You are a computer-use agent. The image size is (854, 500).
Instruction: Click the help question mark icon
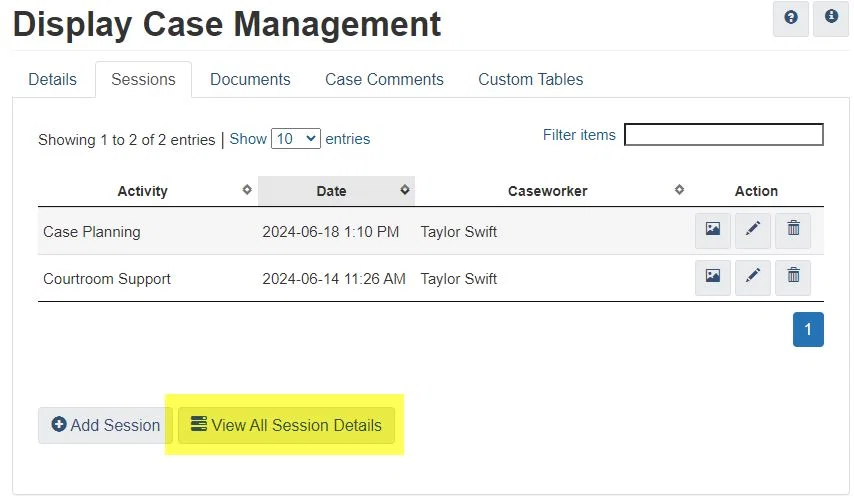point(791,18)
